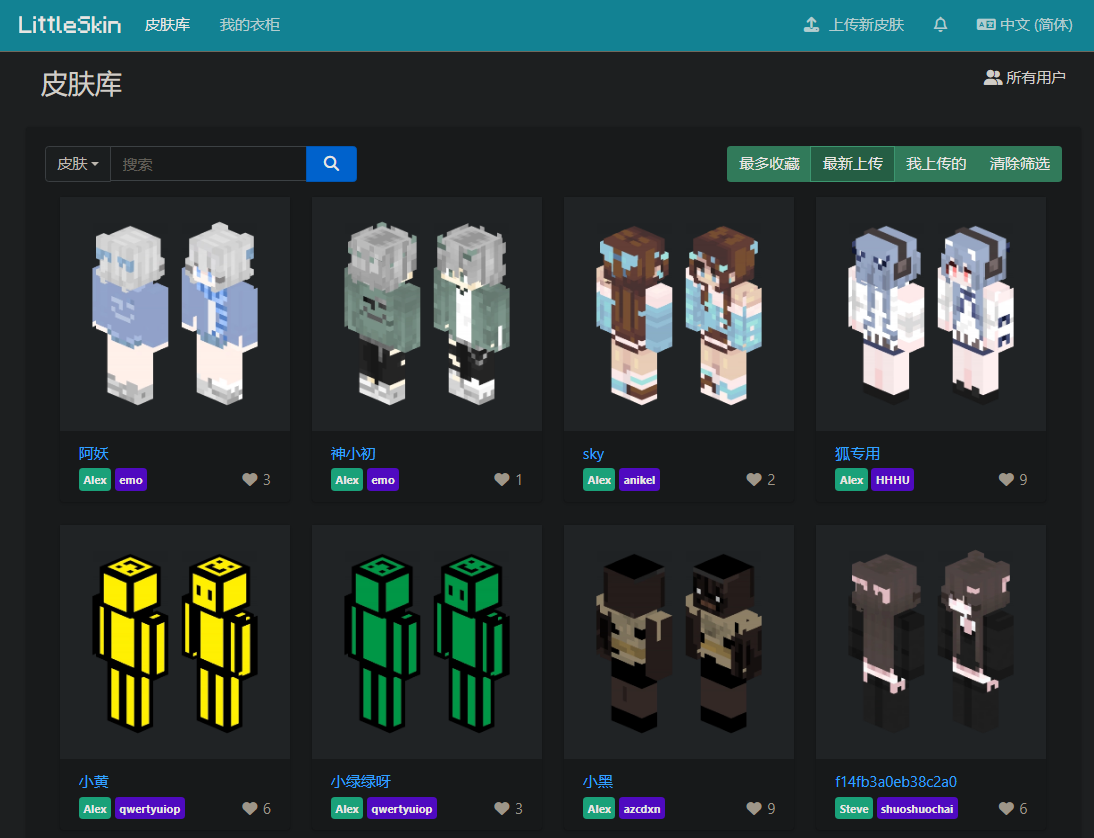Viewport: 1094px width, 838px height.
Task: Open the 中文 (简体) language menu
Action: (x=1025, y=25)
